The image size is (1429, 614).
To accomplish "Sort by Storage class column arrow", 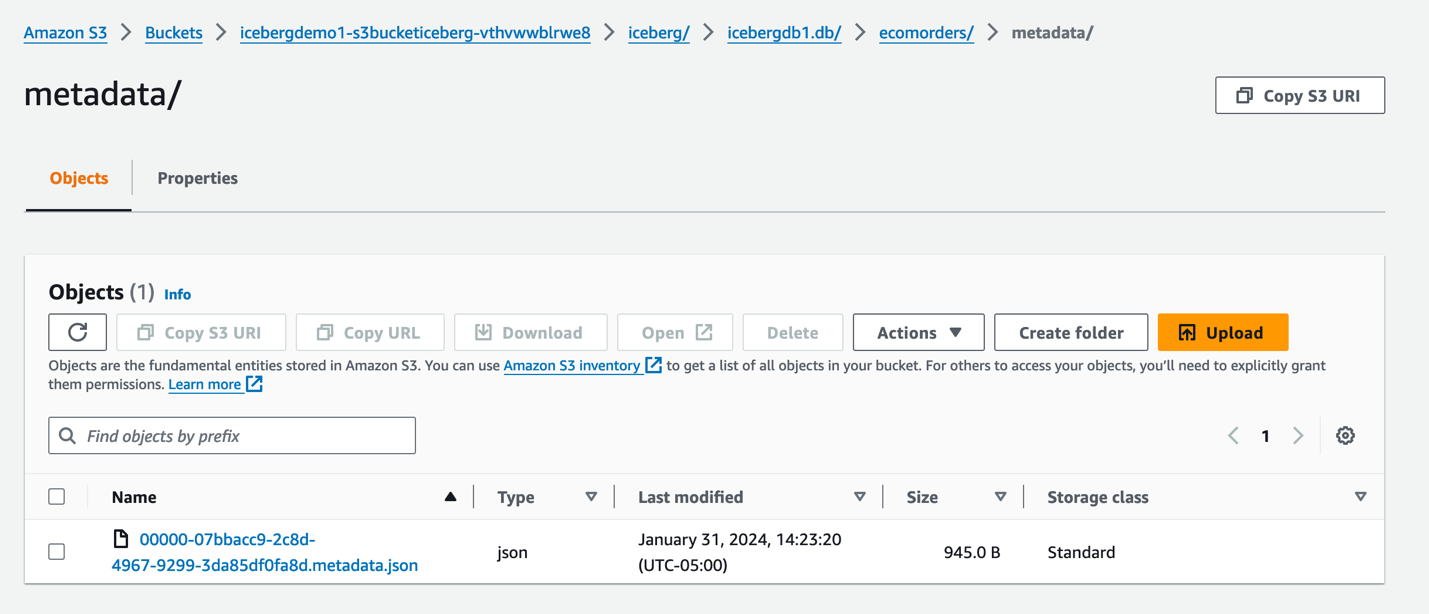I will 1360,496.
